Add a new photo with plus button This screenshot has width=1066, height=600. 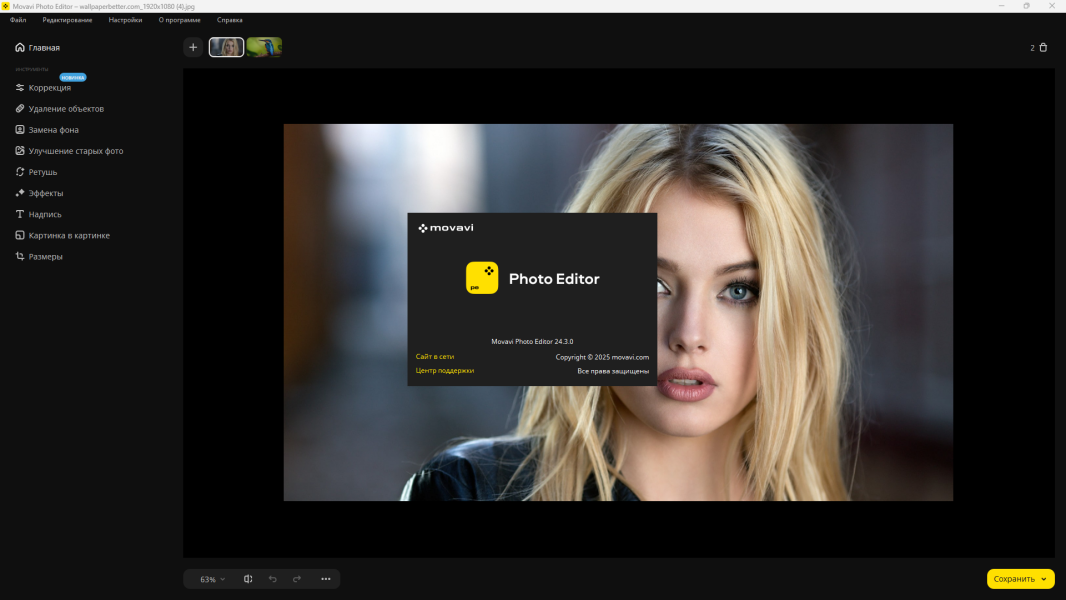pyautogui.click(x=193, y=47)
